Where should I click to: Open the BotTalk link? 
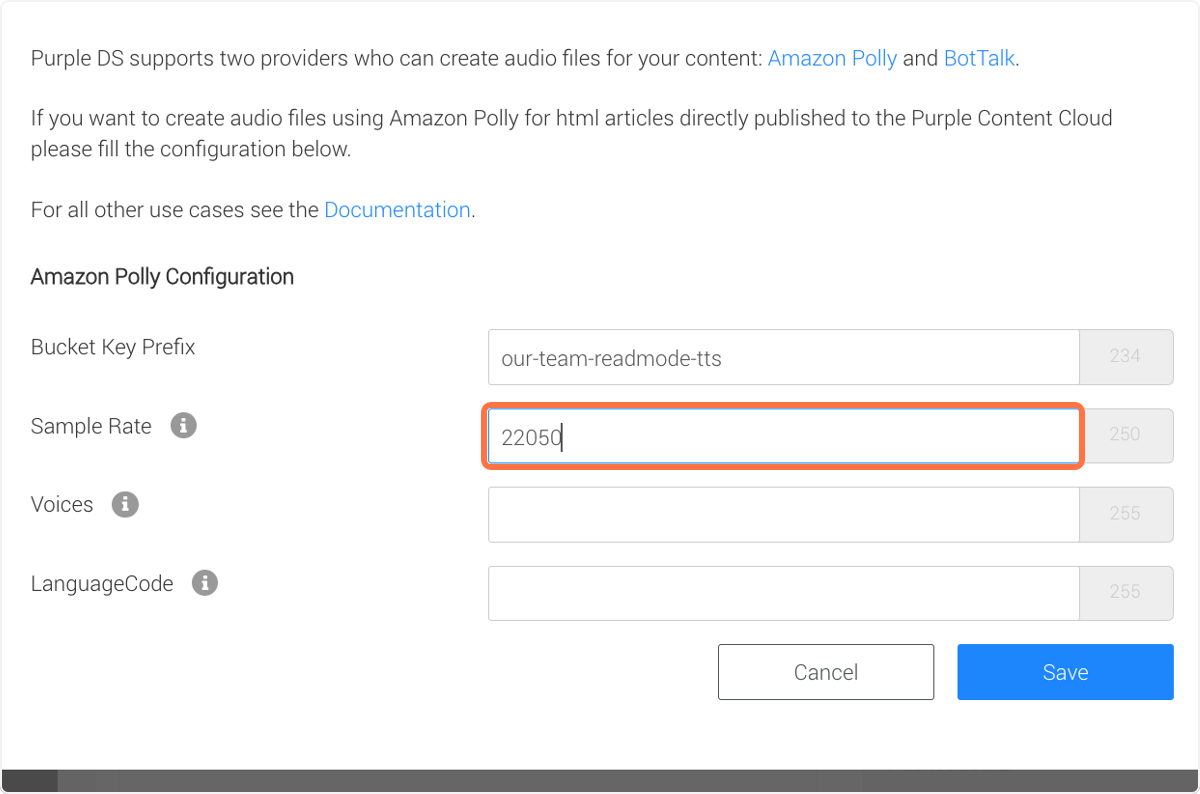(x=979, y=58)
